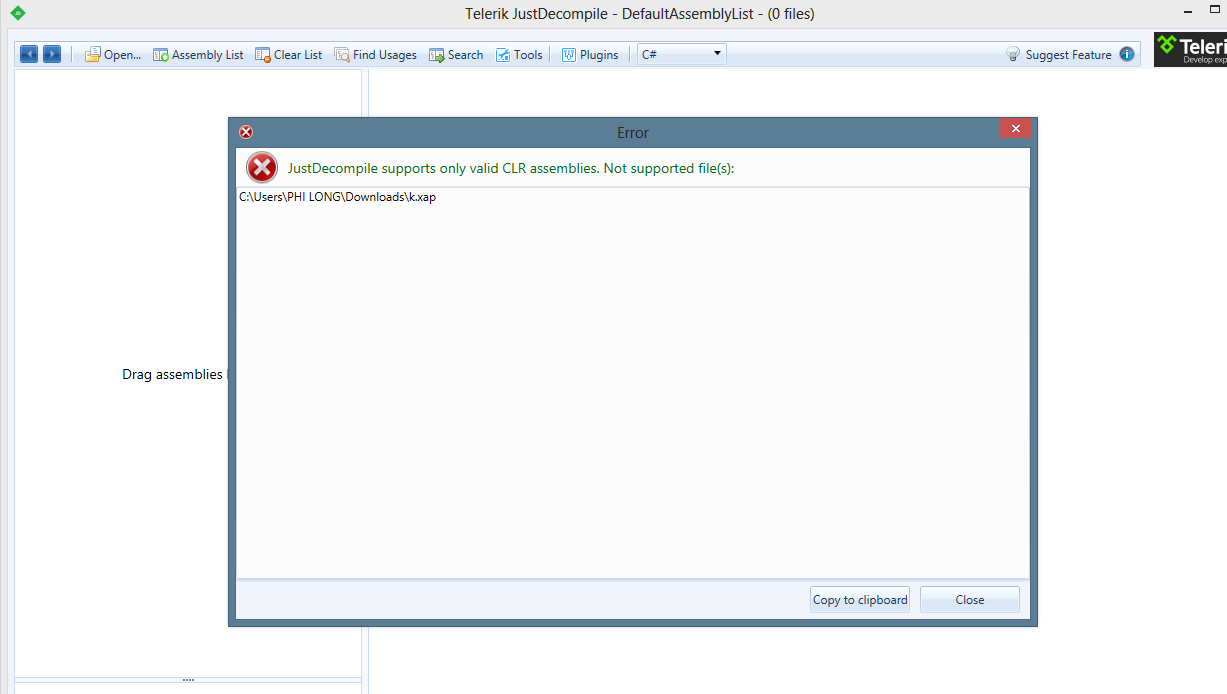
Task: Click the forward navigation arrow icon
Action: point(52,54)
